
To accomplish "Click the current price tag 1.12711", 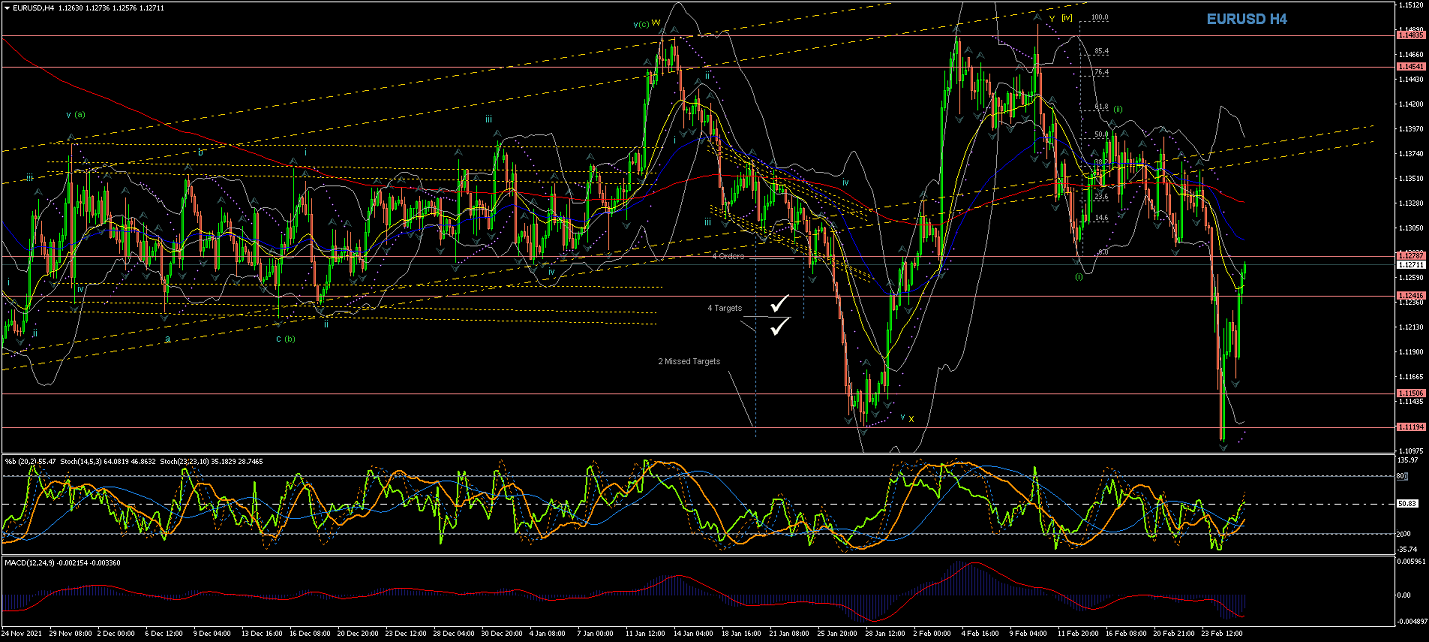I will click(1410, 265).
